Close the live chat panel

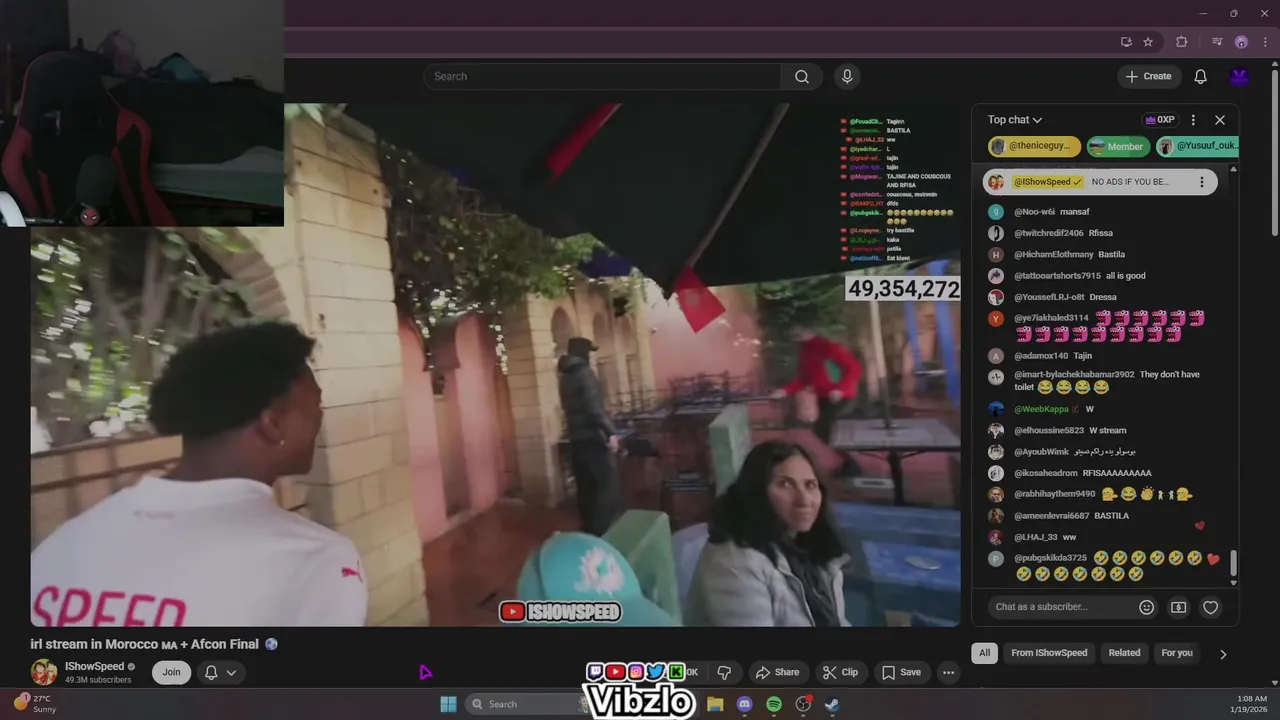(x=1220, y=120)
